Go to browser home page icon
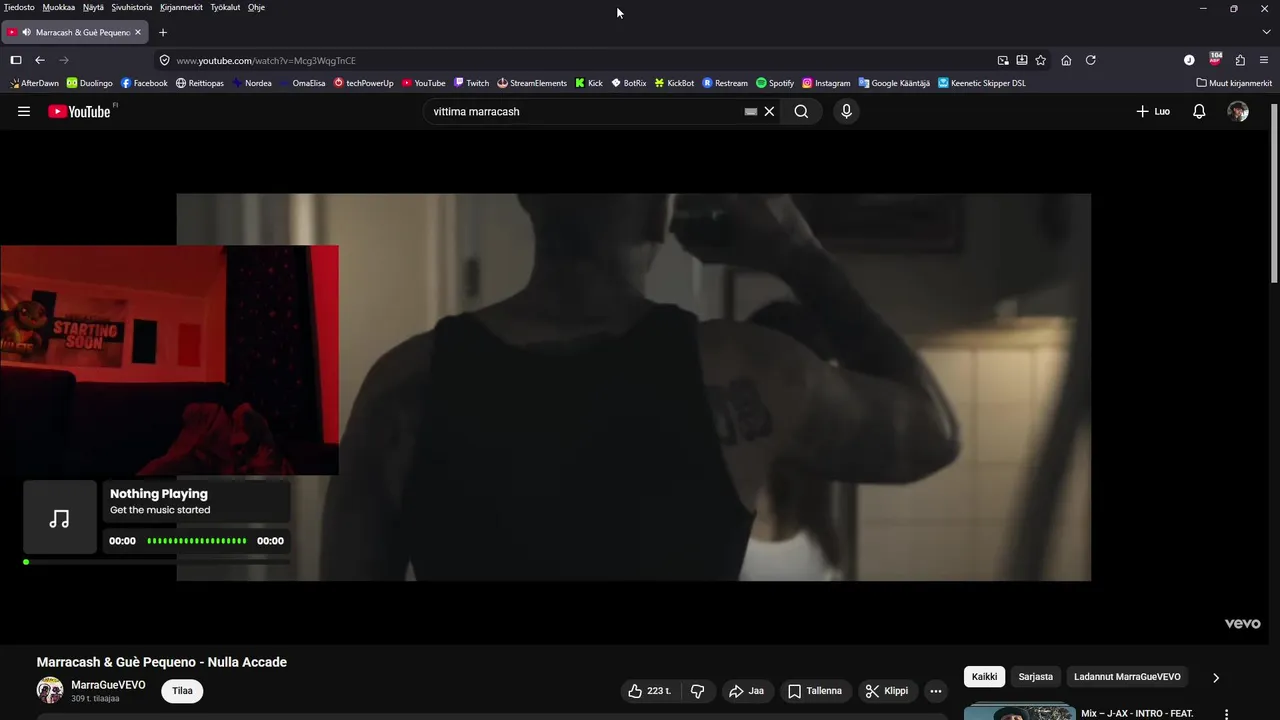The image size is (1280, 720). click(1066, 60)
